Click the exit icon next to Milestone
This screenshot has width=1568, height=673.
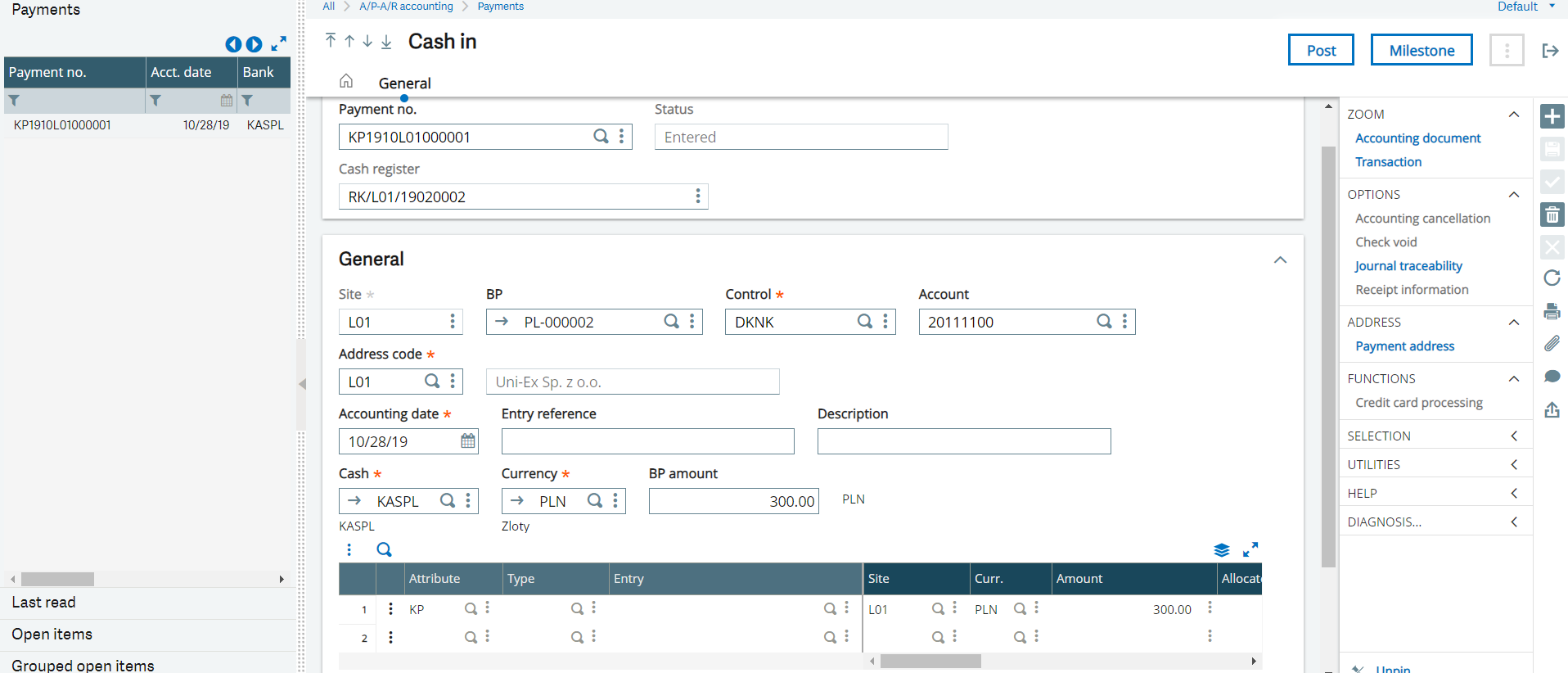click(1550, 51)
